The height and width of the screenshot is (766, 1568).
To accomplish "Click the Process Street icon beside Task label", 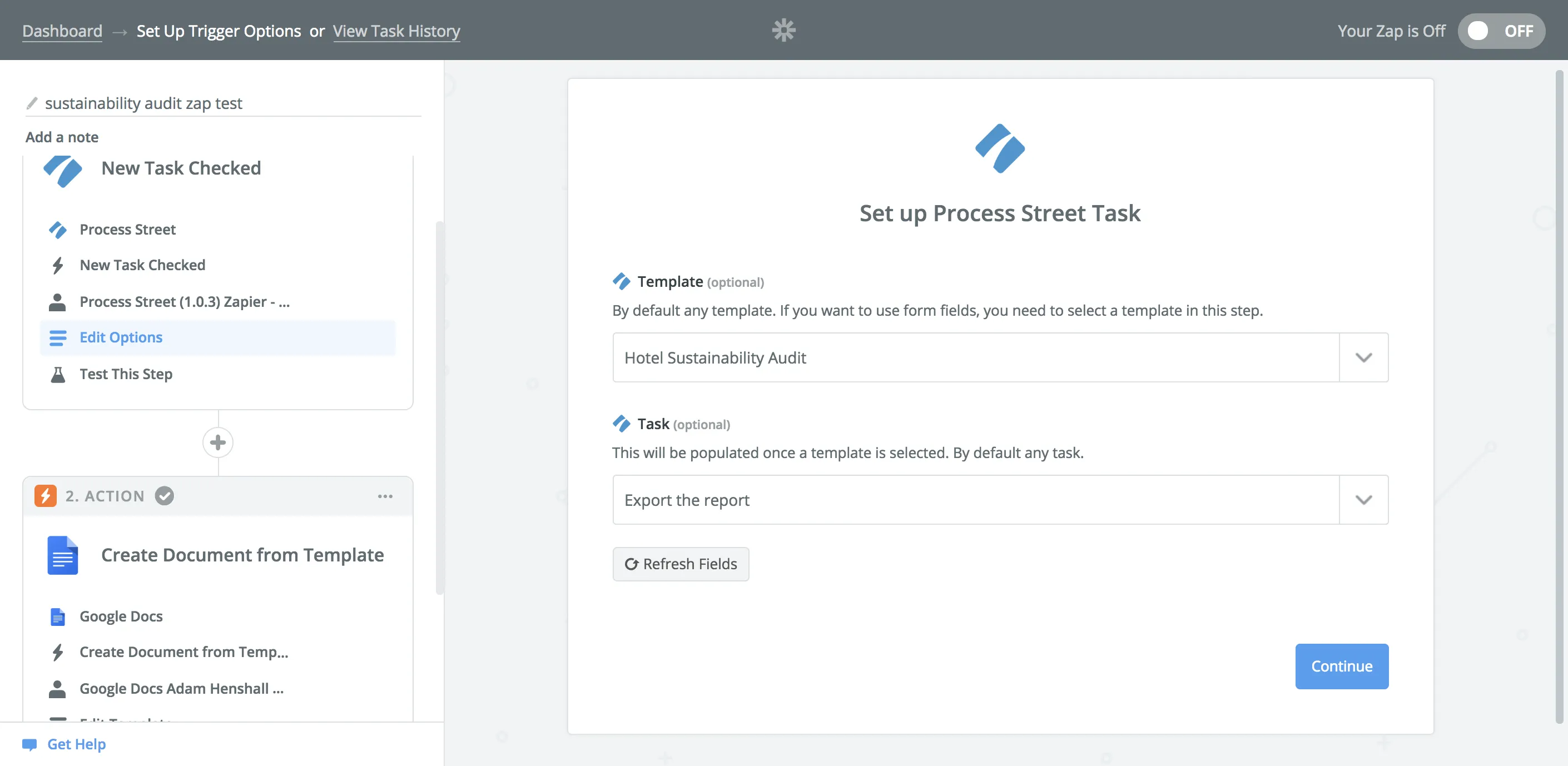I will (x=622, y=424).
